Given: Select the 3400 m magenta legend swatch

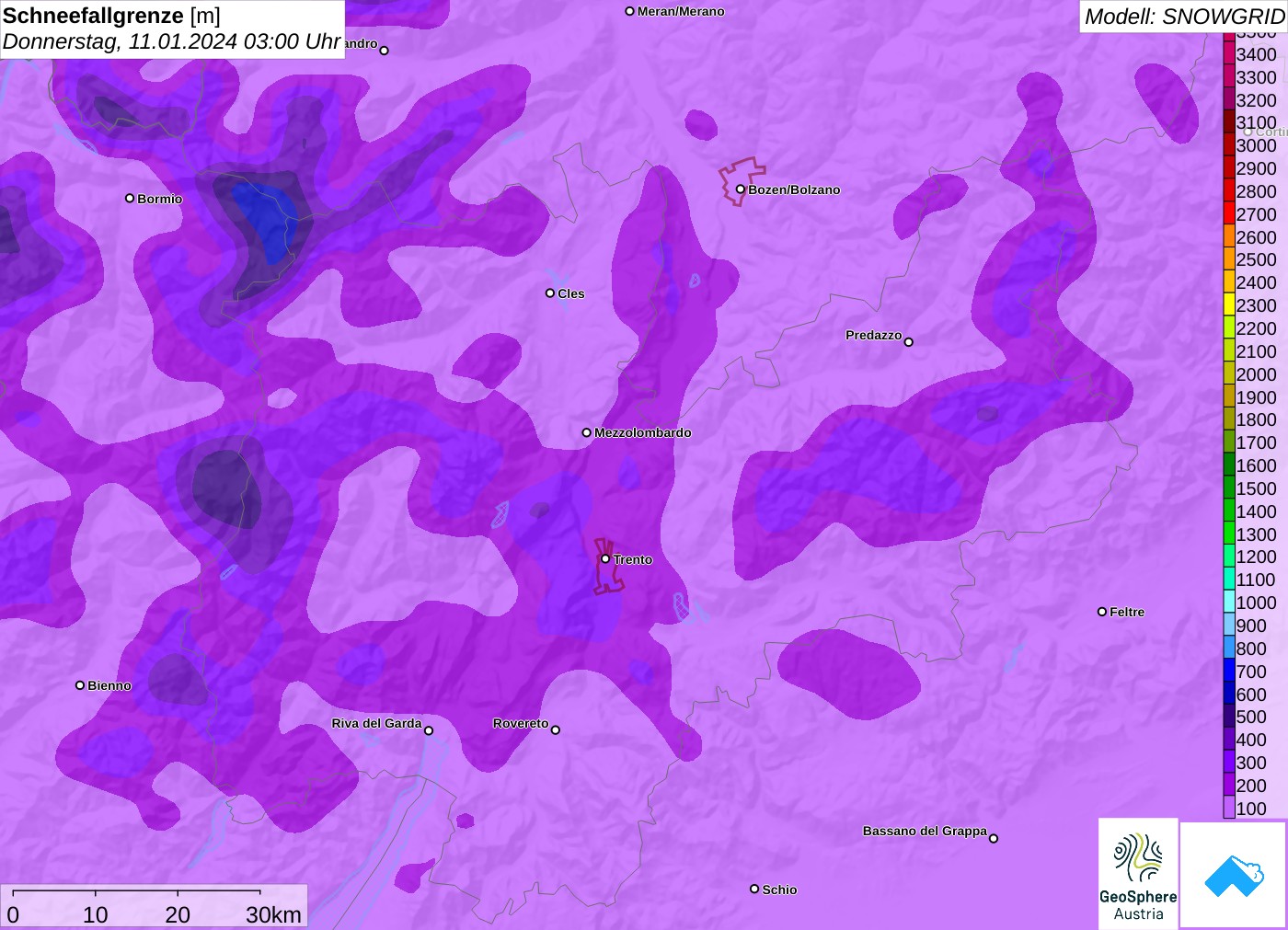Looking at the screenshot, I should click(1229, 53).
